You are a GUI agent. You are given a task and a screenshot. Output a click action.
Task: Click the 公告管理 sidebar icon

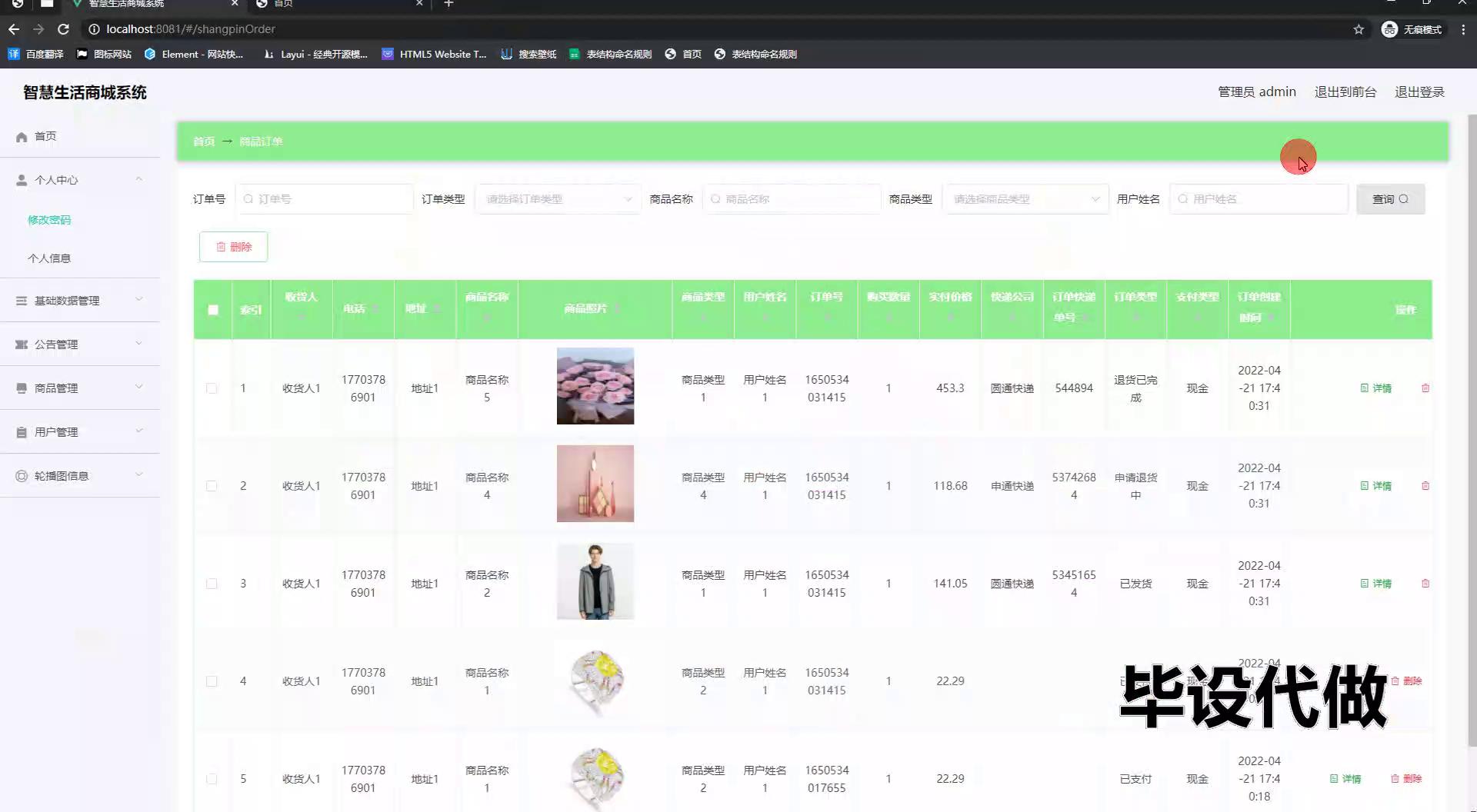pos(22,344)
